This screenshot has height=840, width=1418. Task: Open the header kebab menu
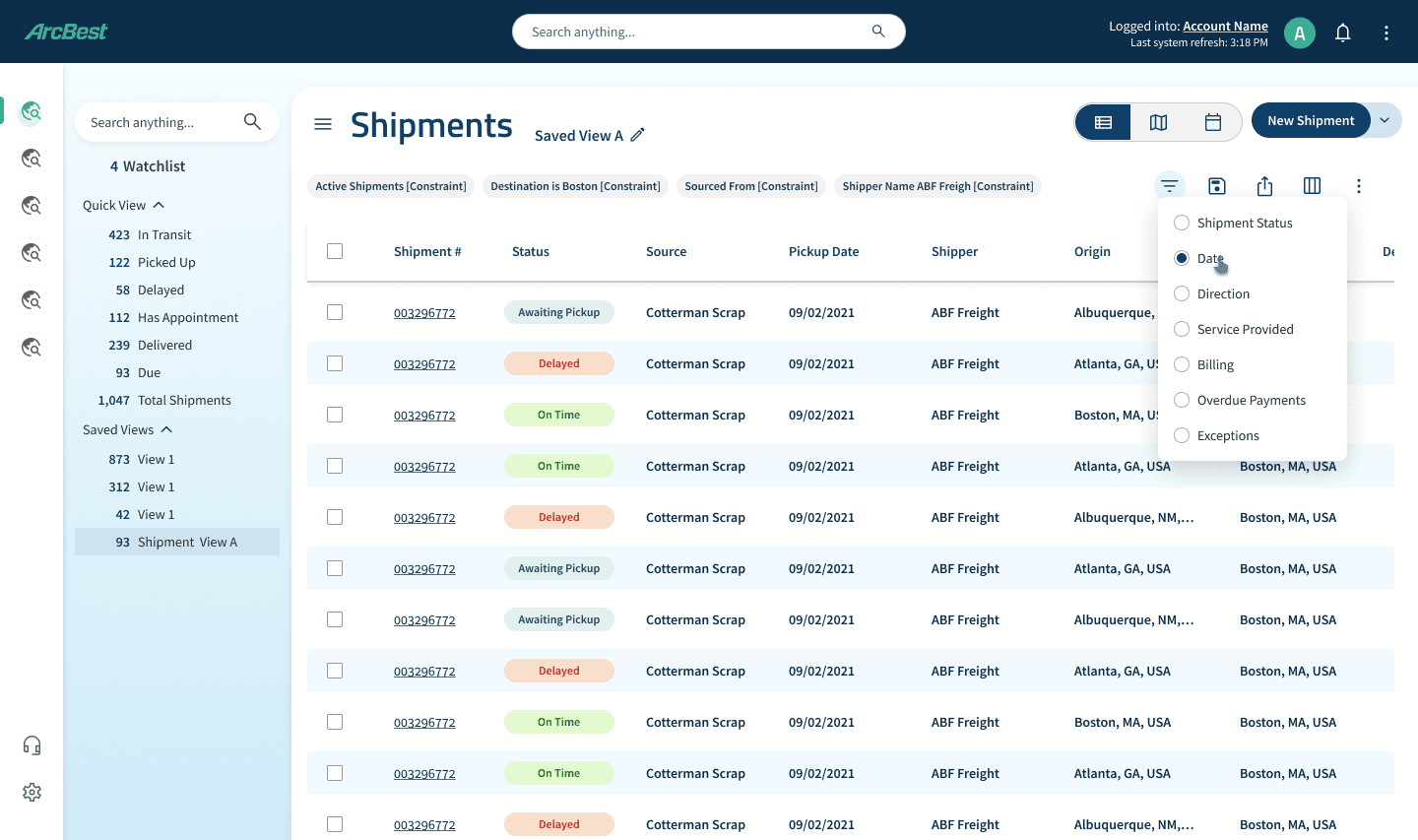point(1386,32)
